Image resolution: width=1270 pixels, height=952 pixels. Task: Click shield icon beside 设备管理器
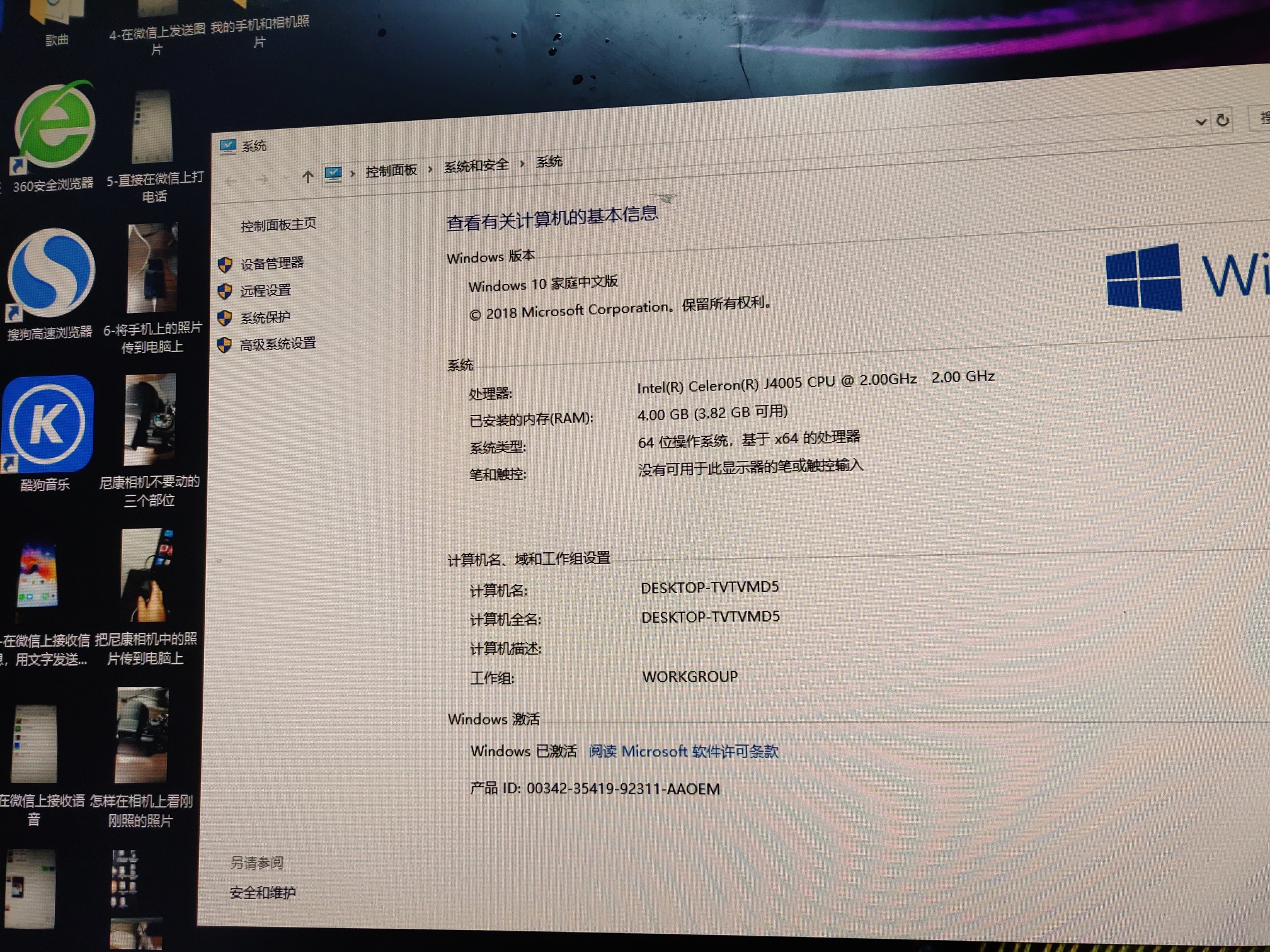click(x=225, y=264)
